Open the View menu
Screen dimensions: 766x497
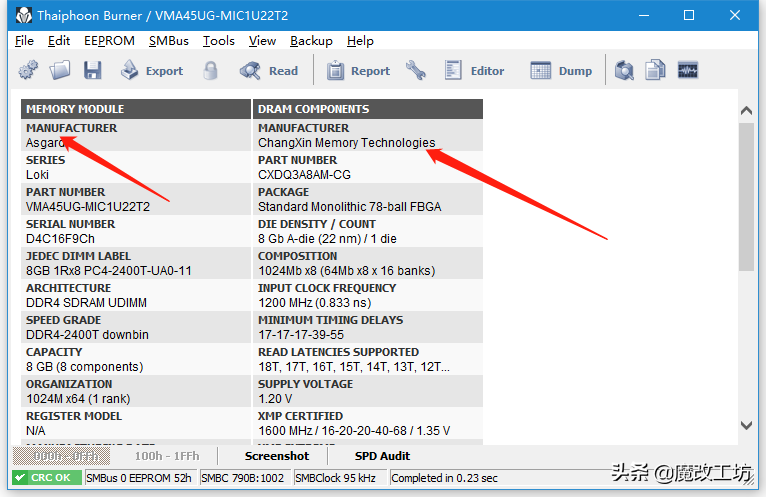click(262, 41)
